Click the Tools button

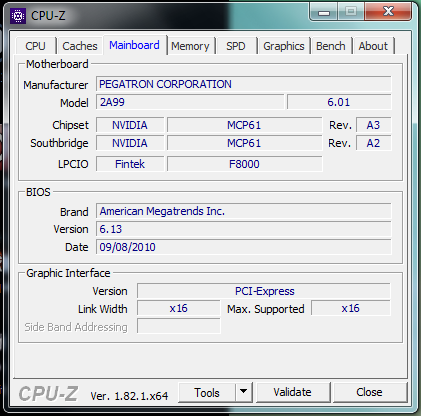tap(207, 392)
